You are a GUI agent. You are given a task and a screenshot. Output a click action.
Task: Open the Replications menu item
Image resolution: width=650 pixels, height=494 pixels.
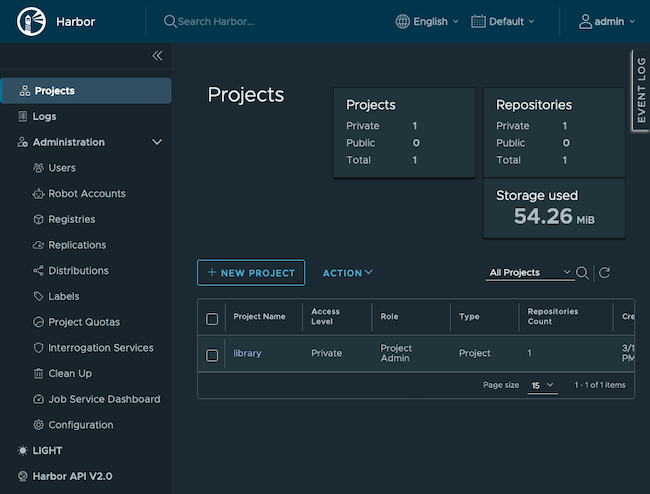pos(77,245)
